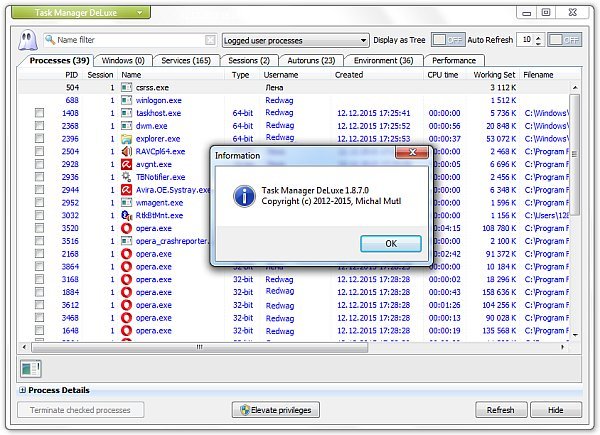Open the Task Manager DeLuxe title menu arrow
This screenshot has height=435, width=600.
pyautogui.click(x=140, y=13)
